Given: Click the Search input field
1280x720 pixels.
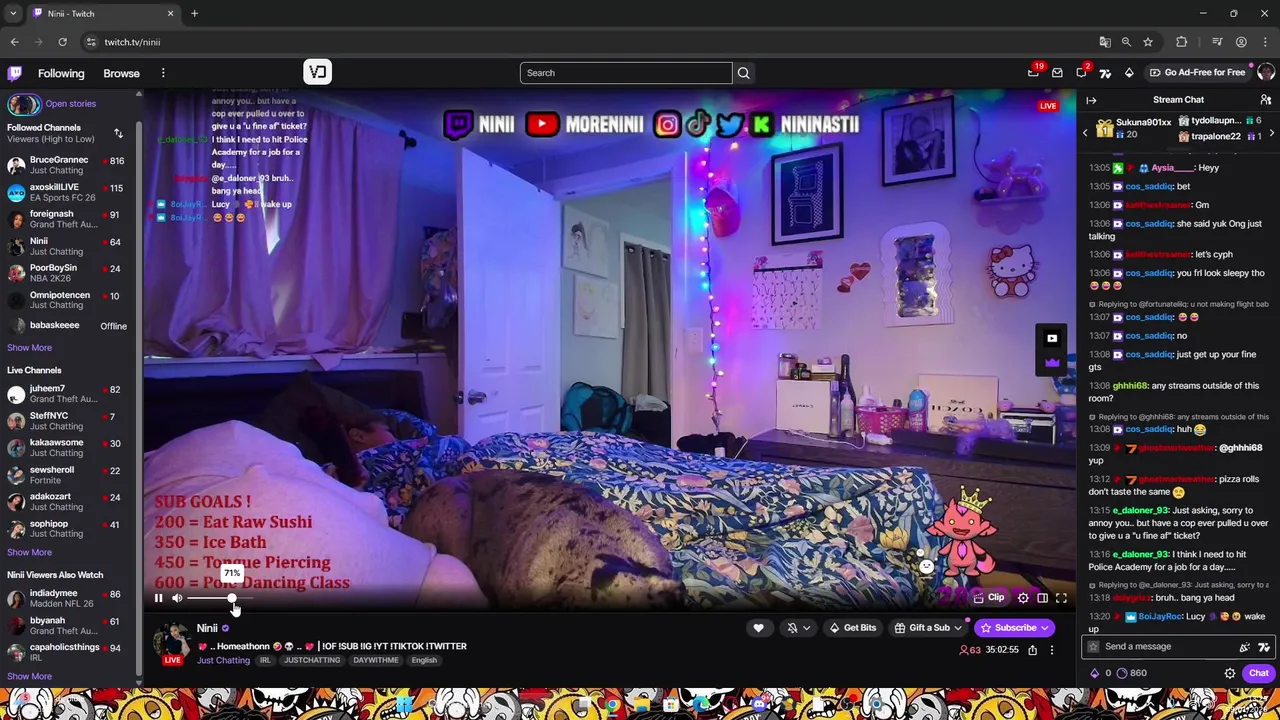Looking at the screenshot, I should tap(626, 72).
